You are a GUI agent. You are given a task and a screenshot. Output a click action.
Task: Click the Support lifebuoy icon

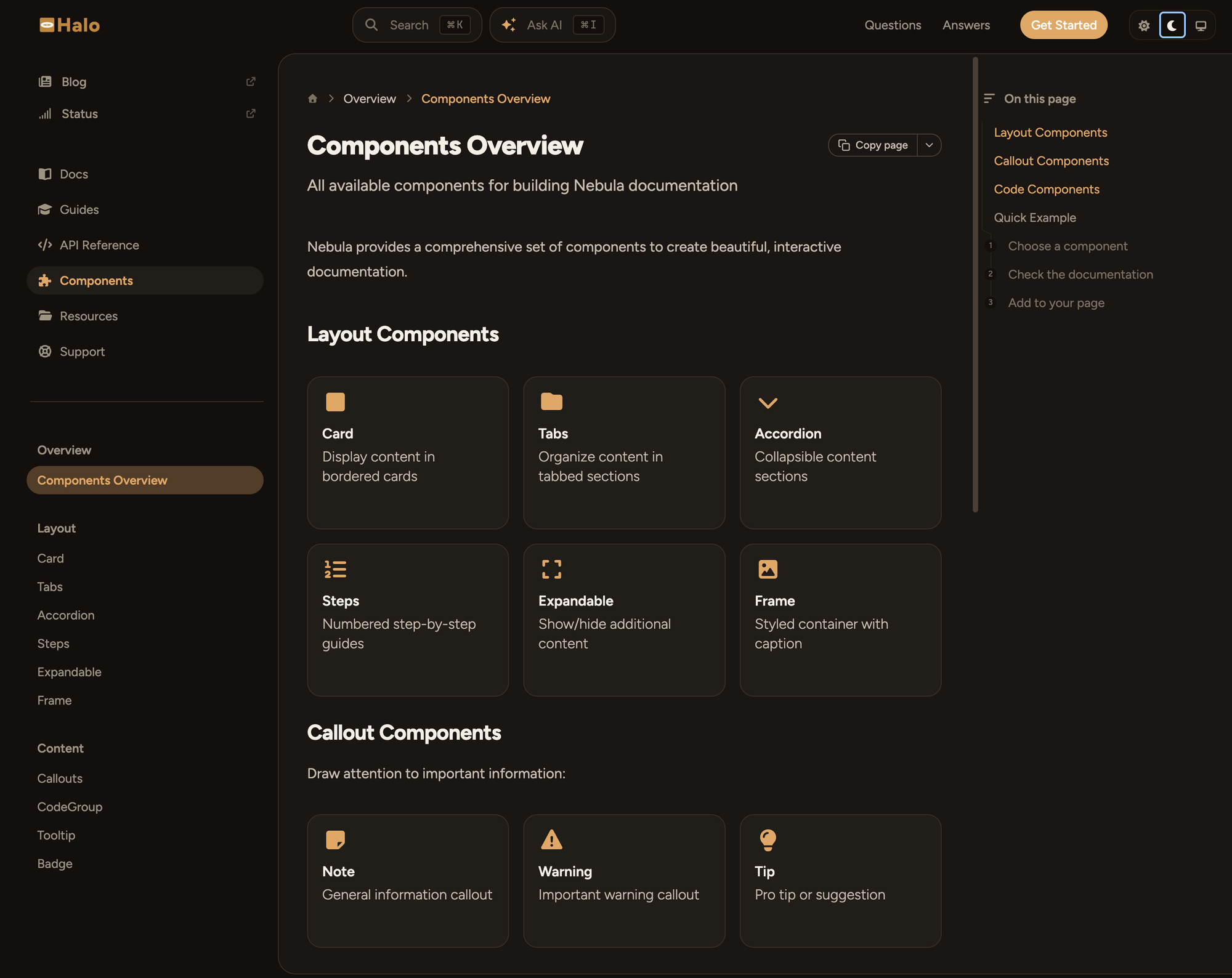coord(45,352)
